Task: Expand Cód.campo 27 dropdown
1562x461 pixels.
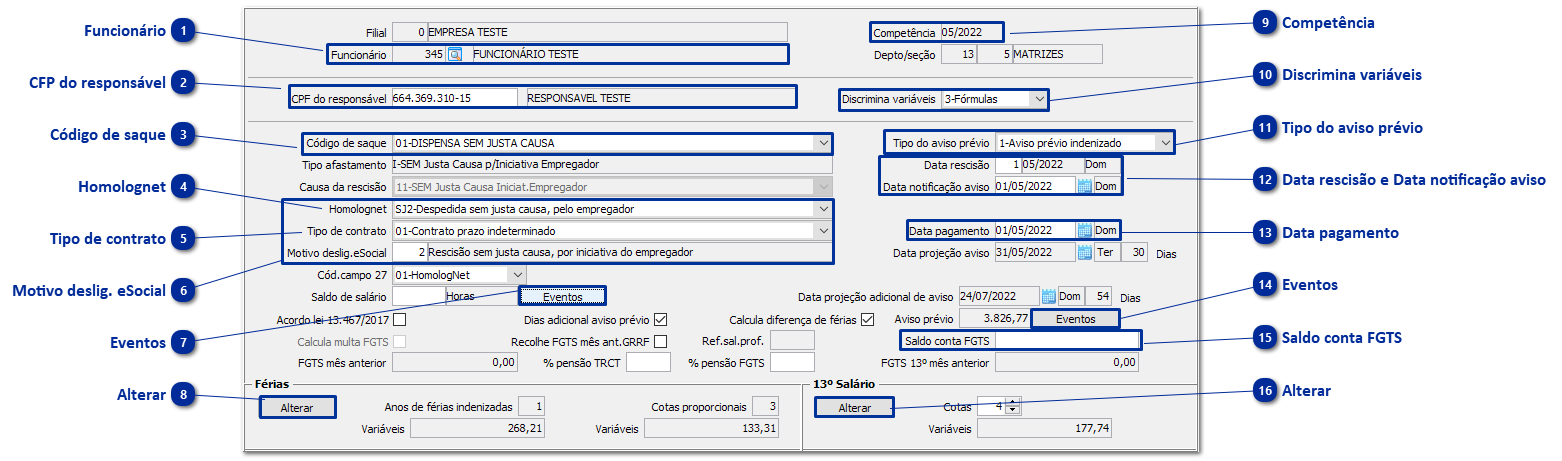Action: (517, 274)
